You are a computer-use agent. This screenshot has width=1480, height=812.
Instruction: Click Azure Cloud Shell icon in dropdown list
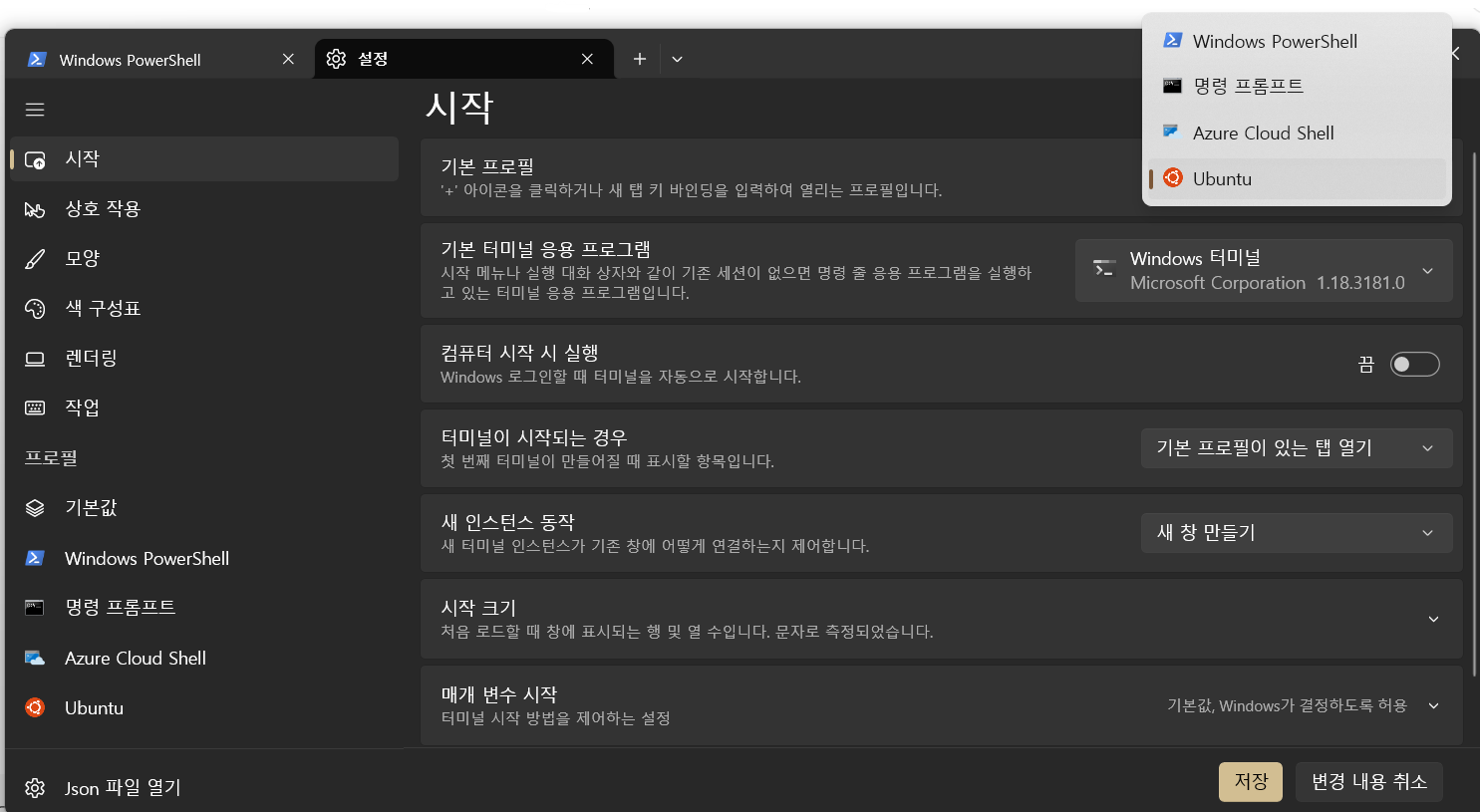pyautogui.click(x=1173, y=132)
